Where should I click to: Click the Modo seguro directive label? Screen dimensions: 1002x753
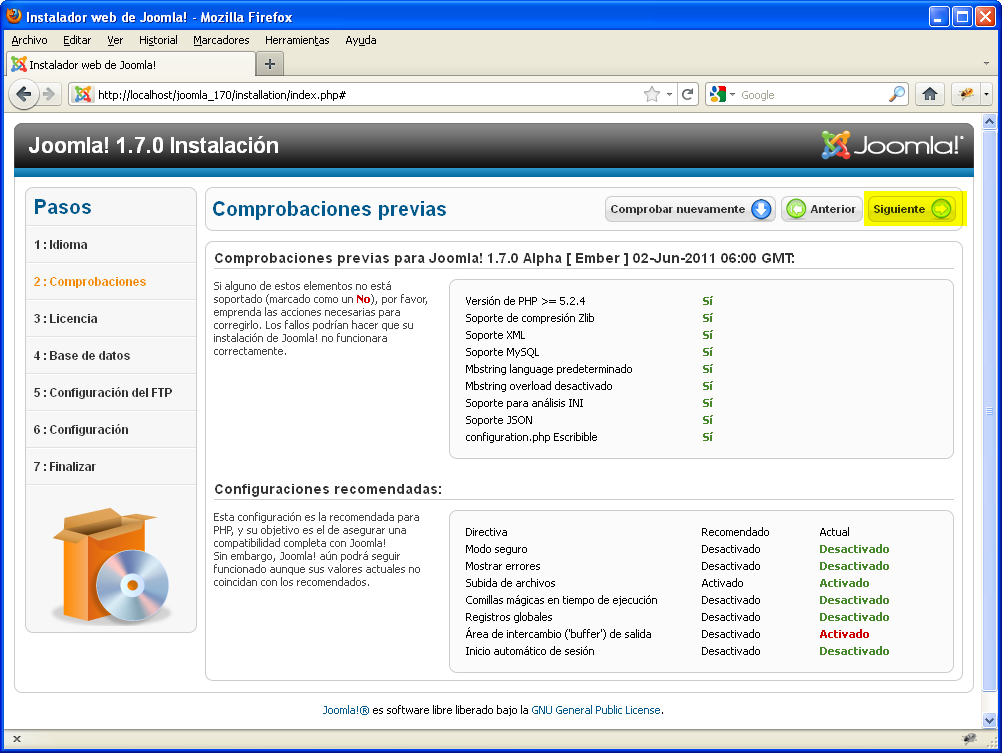pos(497,549)
